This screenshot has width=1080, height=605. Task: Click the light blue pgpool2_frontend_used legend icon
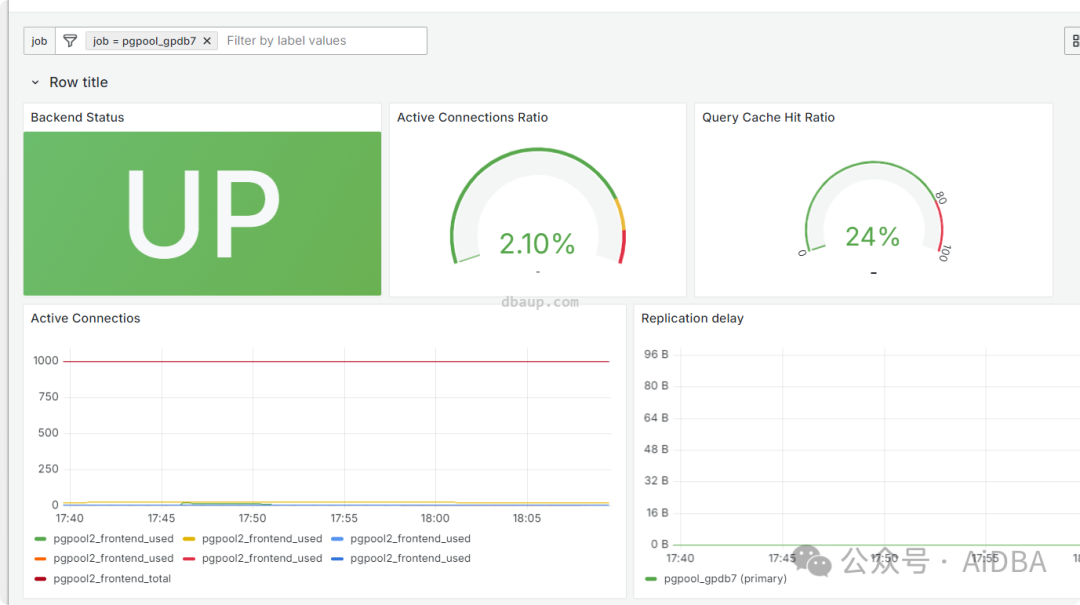tap(338, 538)
